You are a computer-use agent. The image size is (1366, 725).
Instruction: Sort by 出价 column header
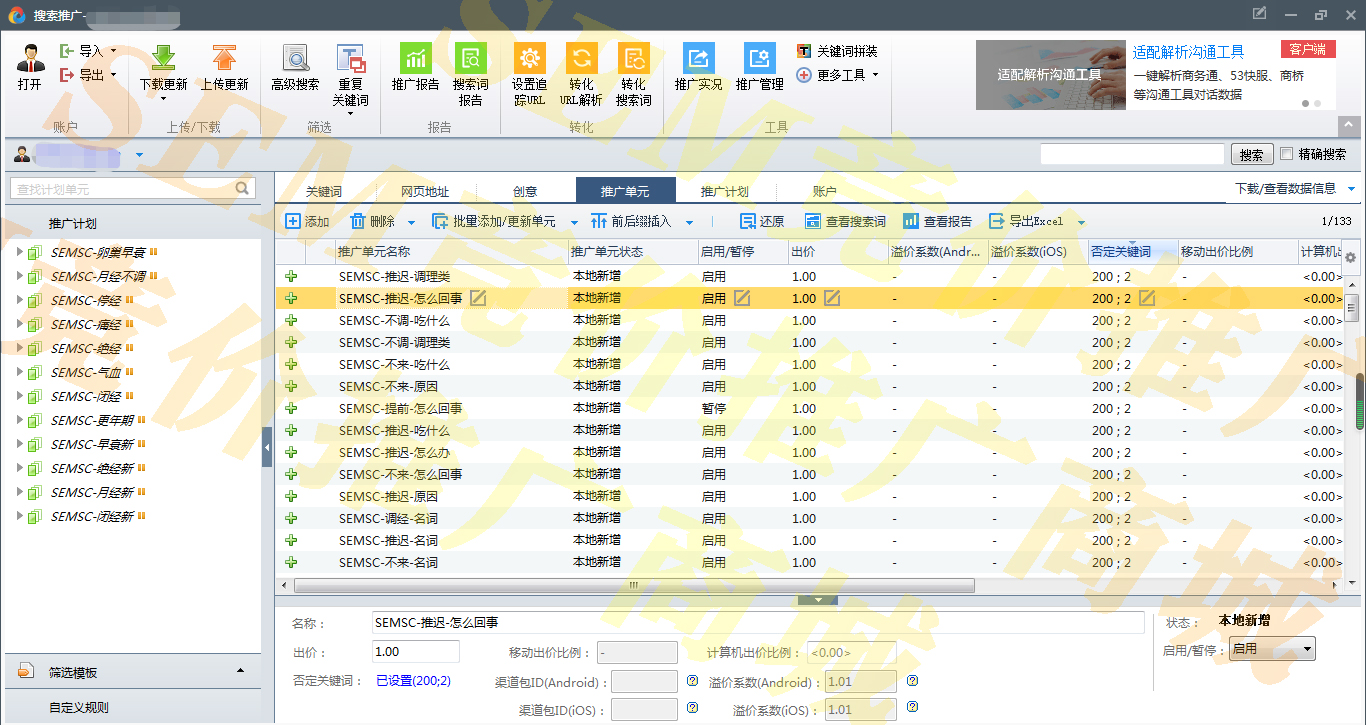click(838, 252)
